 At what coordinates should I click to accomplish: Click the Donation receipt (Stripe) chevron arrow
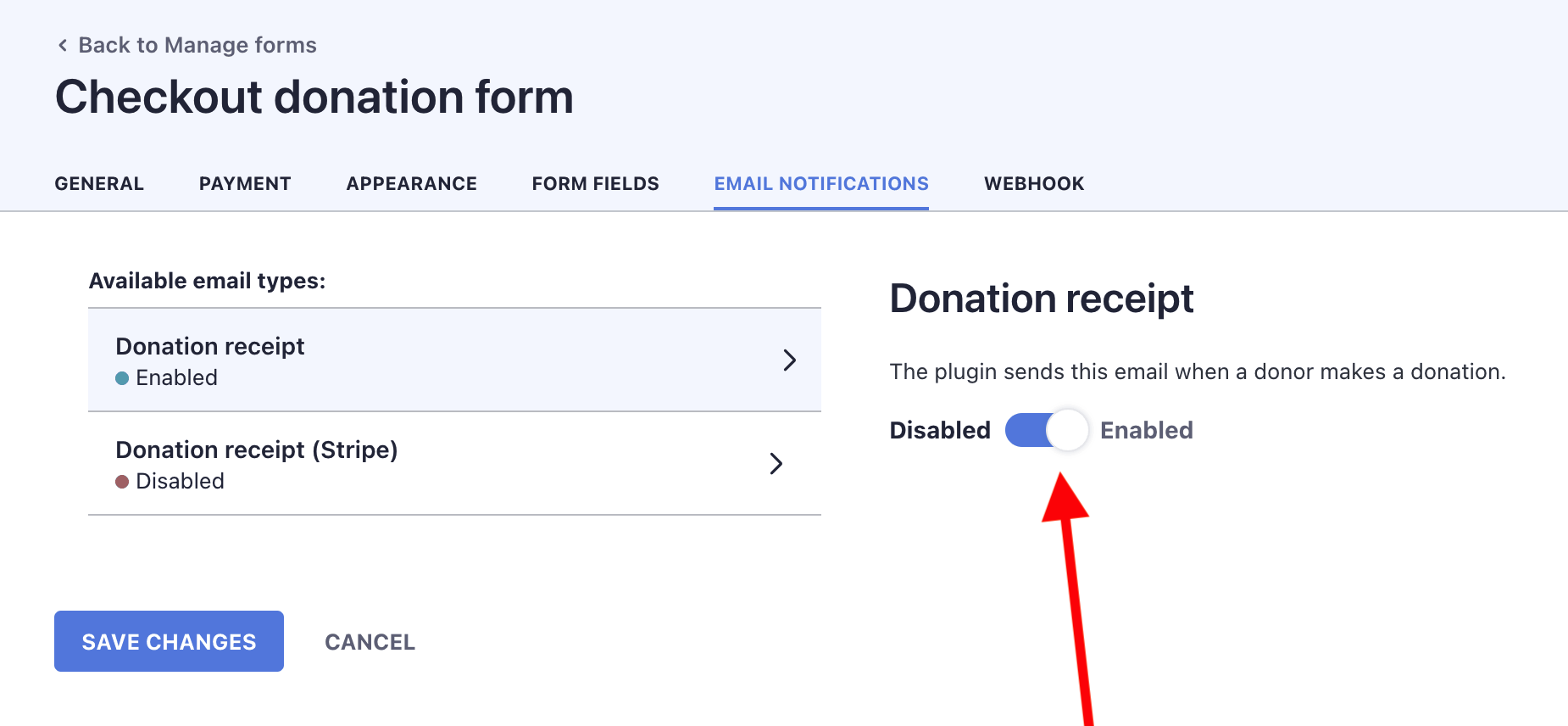click(776, 464)
